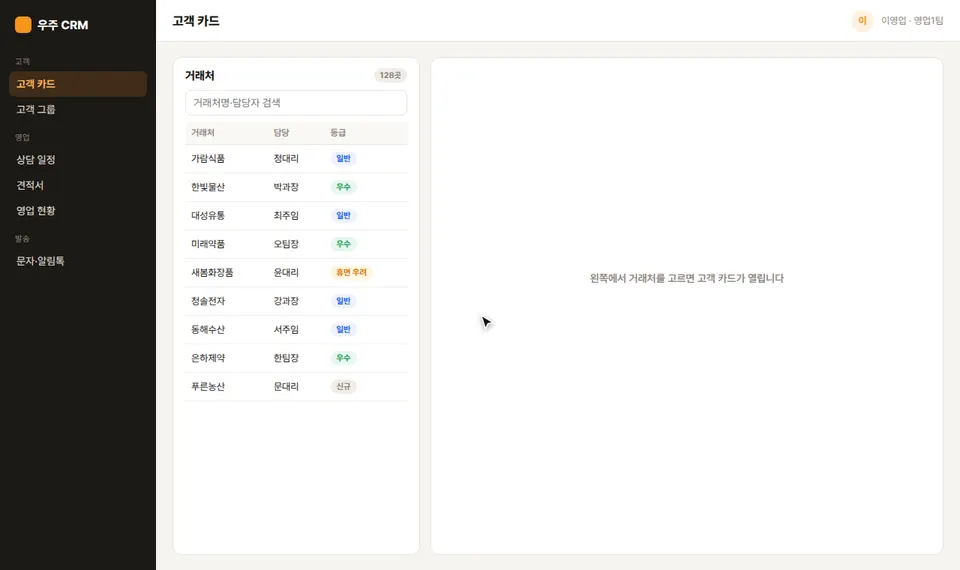Viewport: 960px width, 570px height.
Task: Open 문자·알림톡 sidebar item
Action: coord(78,261)
